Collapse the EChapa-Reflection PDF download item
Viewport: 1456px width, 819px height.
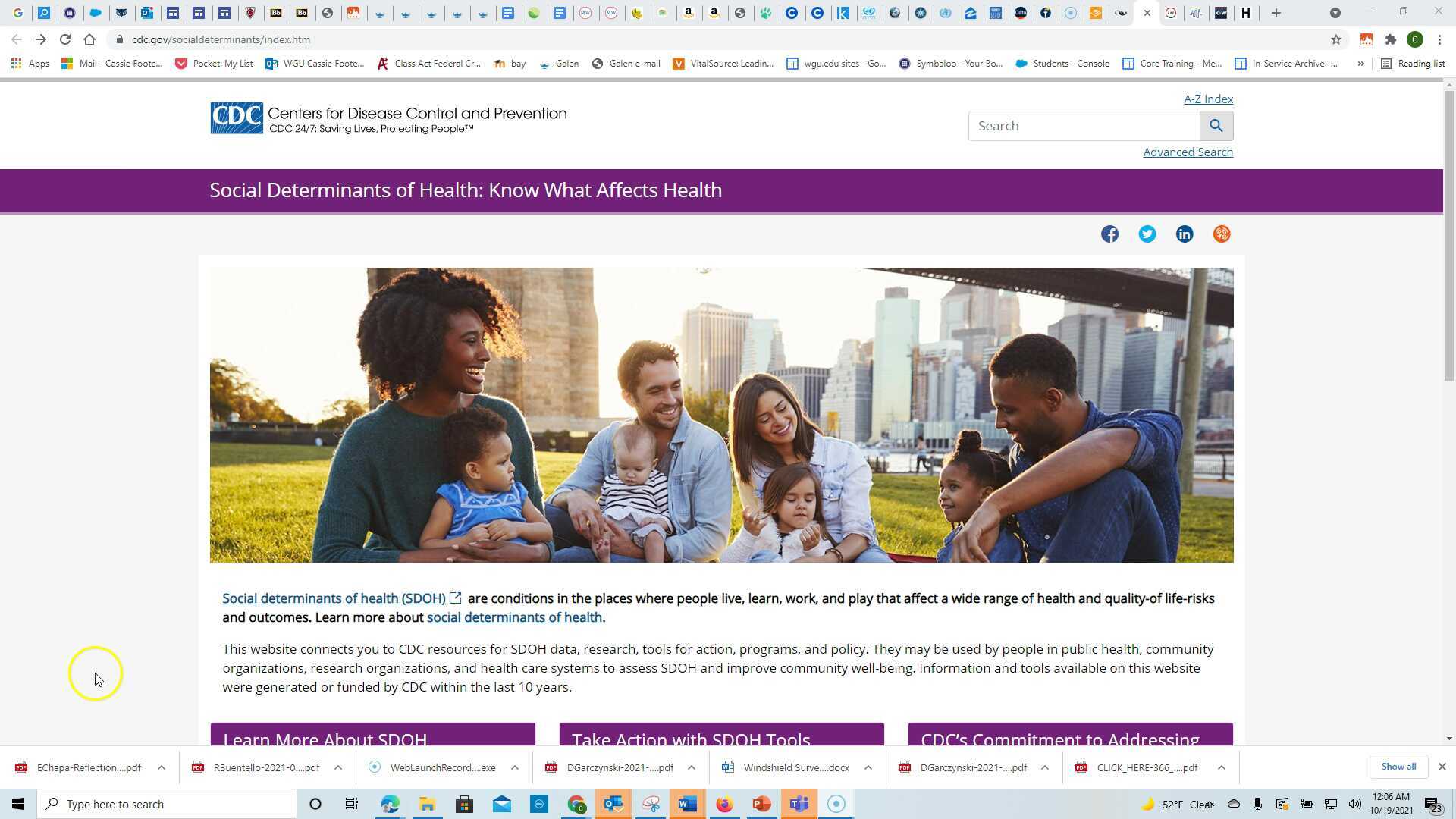tap(161, 767)
